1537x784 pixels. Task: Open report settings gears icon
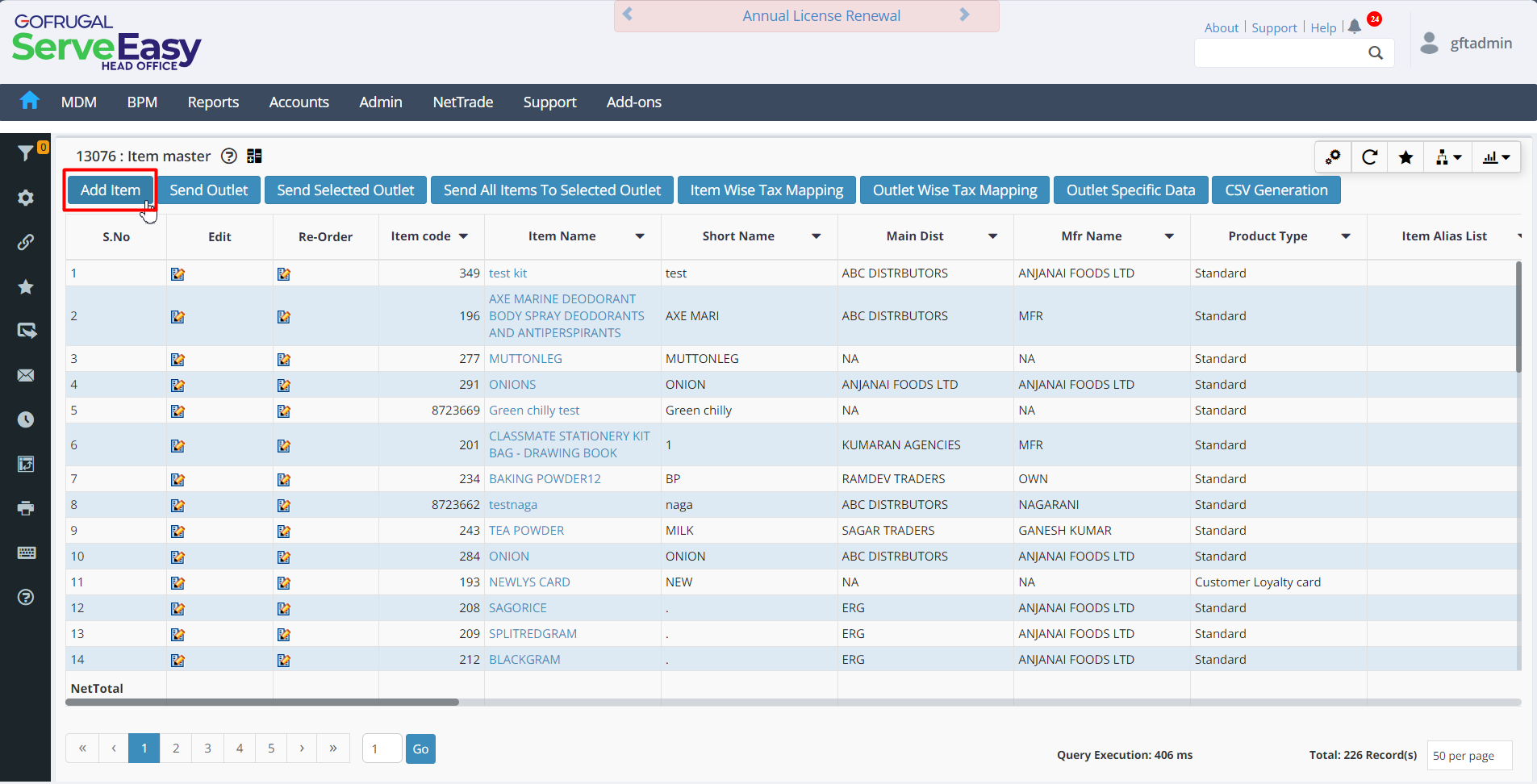1333,157
